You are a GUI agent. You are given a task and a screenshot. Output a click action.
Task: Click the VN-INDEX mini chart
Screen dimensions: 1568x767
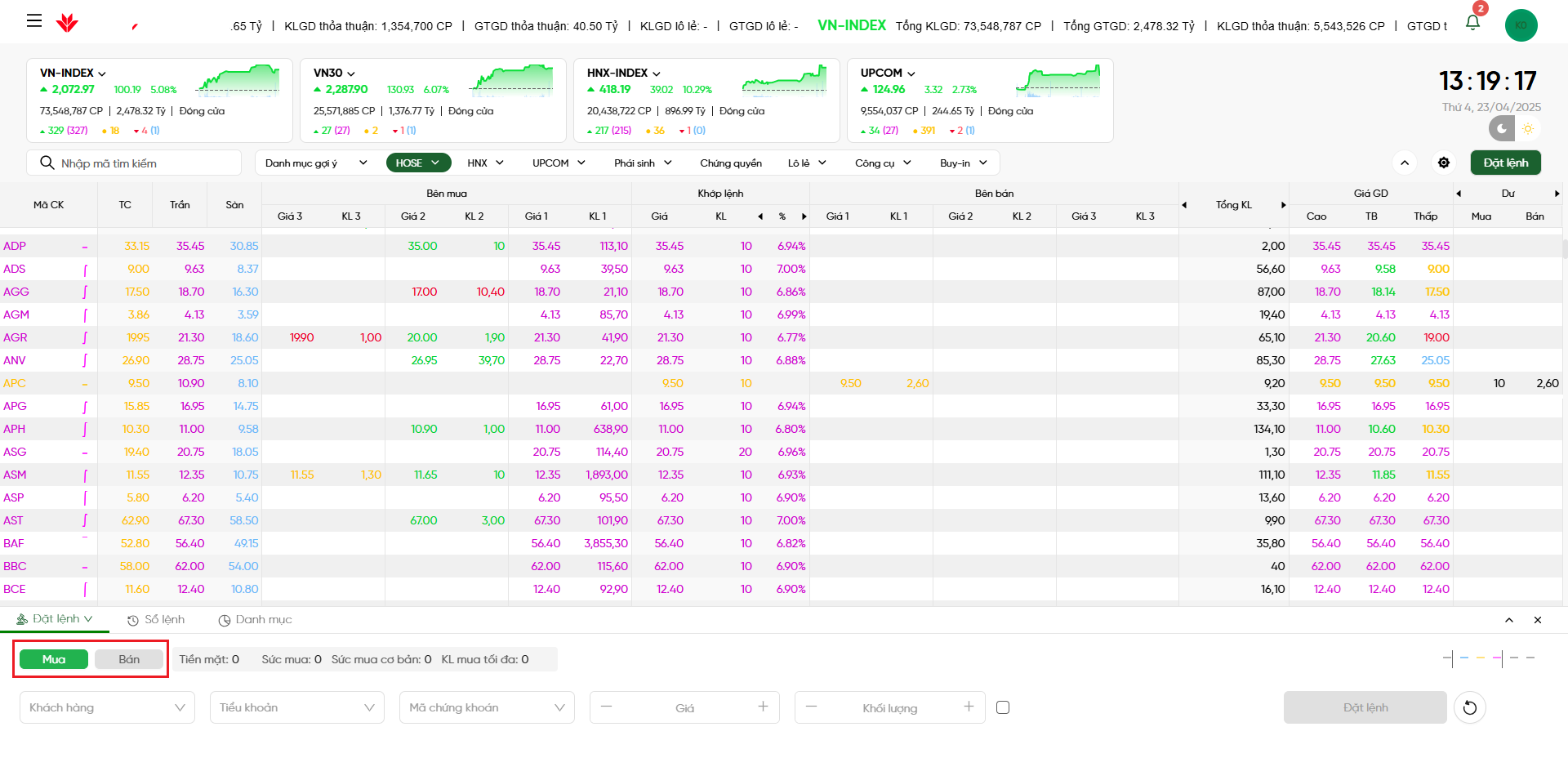pos(238,82)
